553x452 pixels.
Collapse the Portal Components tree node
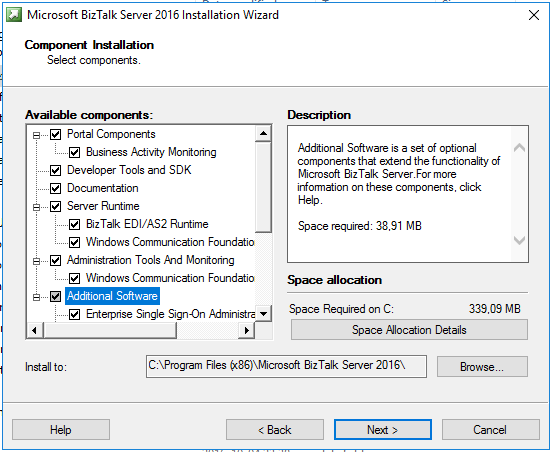point(36,135)
